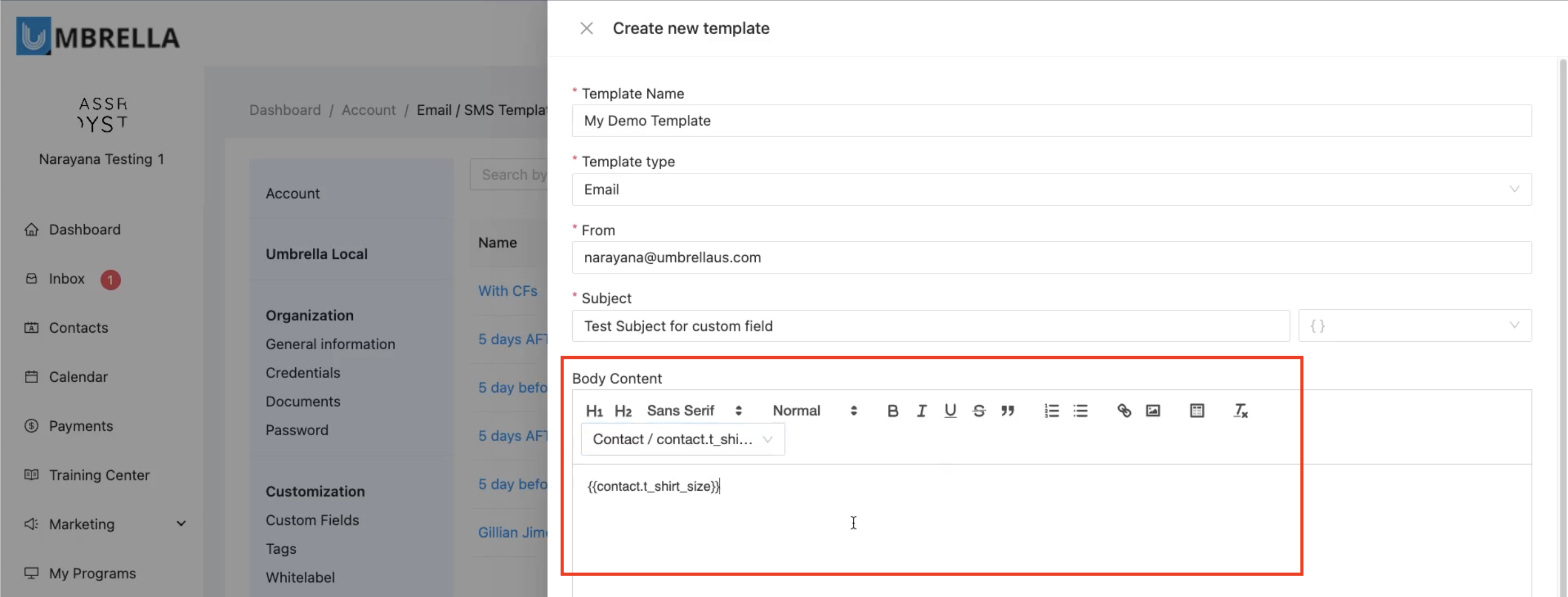
Task: Click the underline formatting icon
Action: click(x=949, y=411)
